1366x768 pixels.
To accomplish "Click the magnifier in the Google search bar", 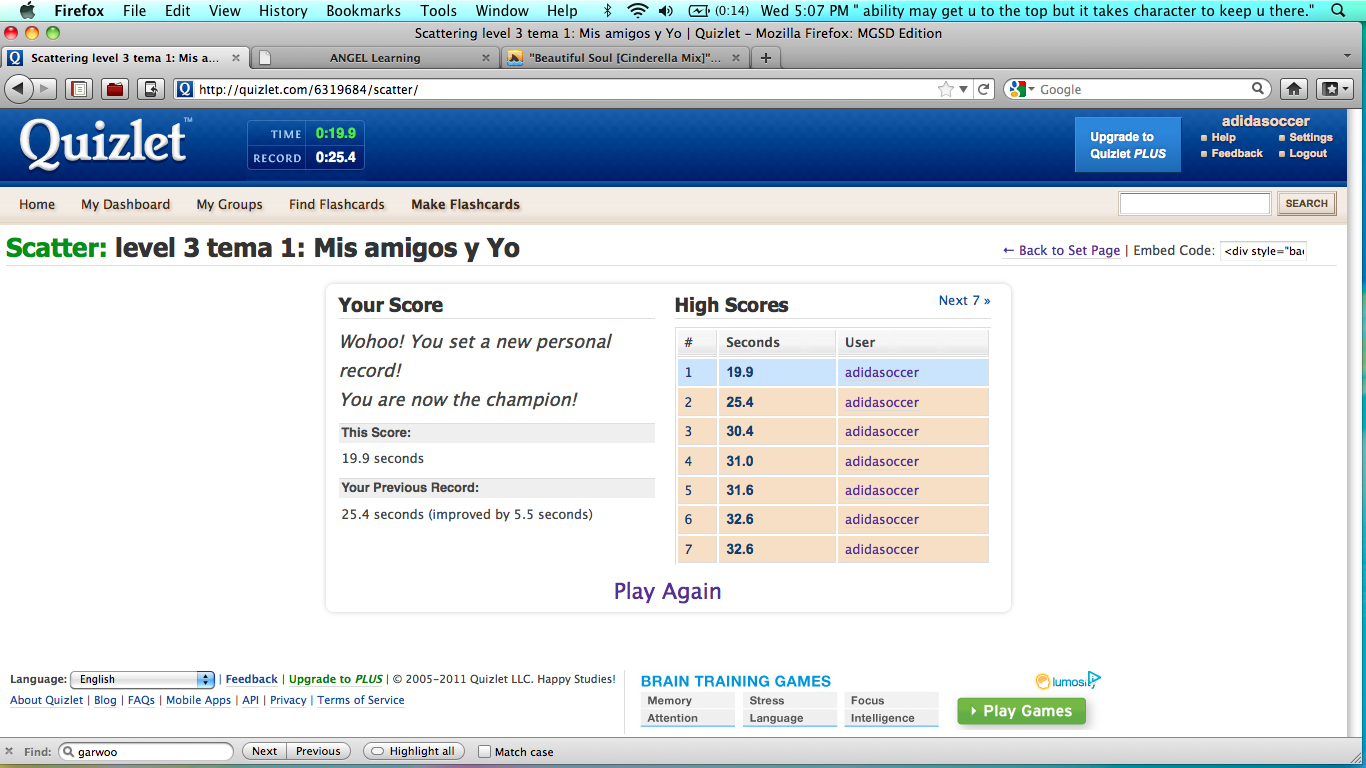I will click(1258, 89).
